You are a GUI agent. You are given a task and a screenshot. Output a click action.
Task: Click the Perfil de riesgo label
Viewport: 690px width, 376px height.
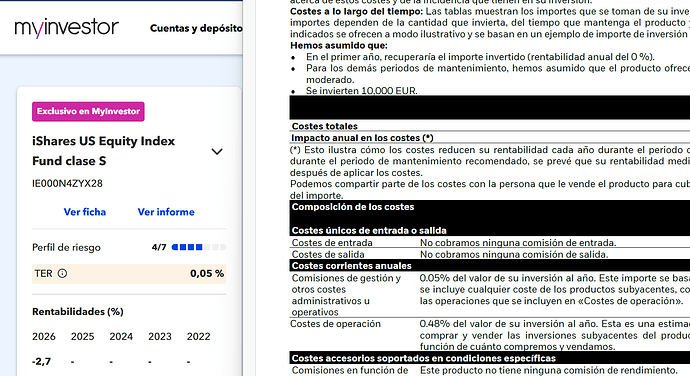[66, 247]
